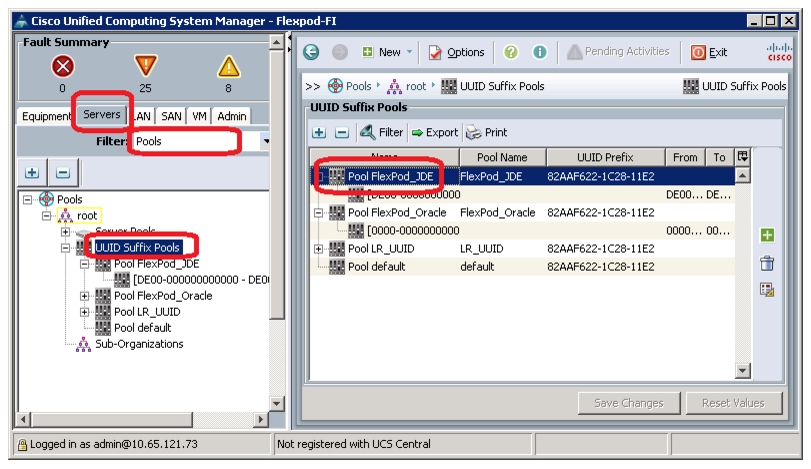Open the table column chooser icon
Screen dimensions: 811x469
pos(743,157)
